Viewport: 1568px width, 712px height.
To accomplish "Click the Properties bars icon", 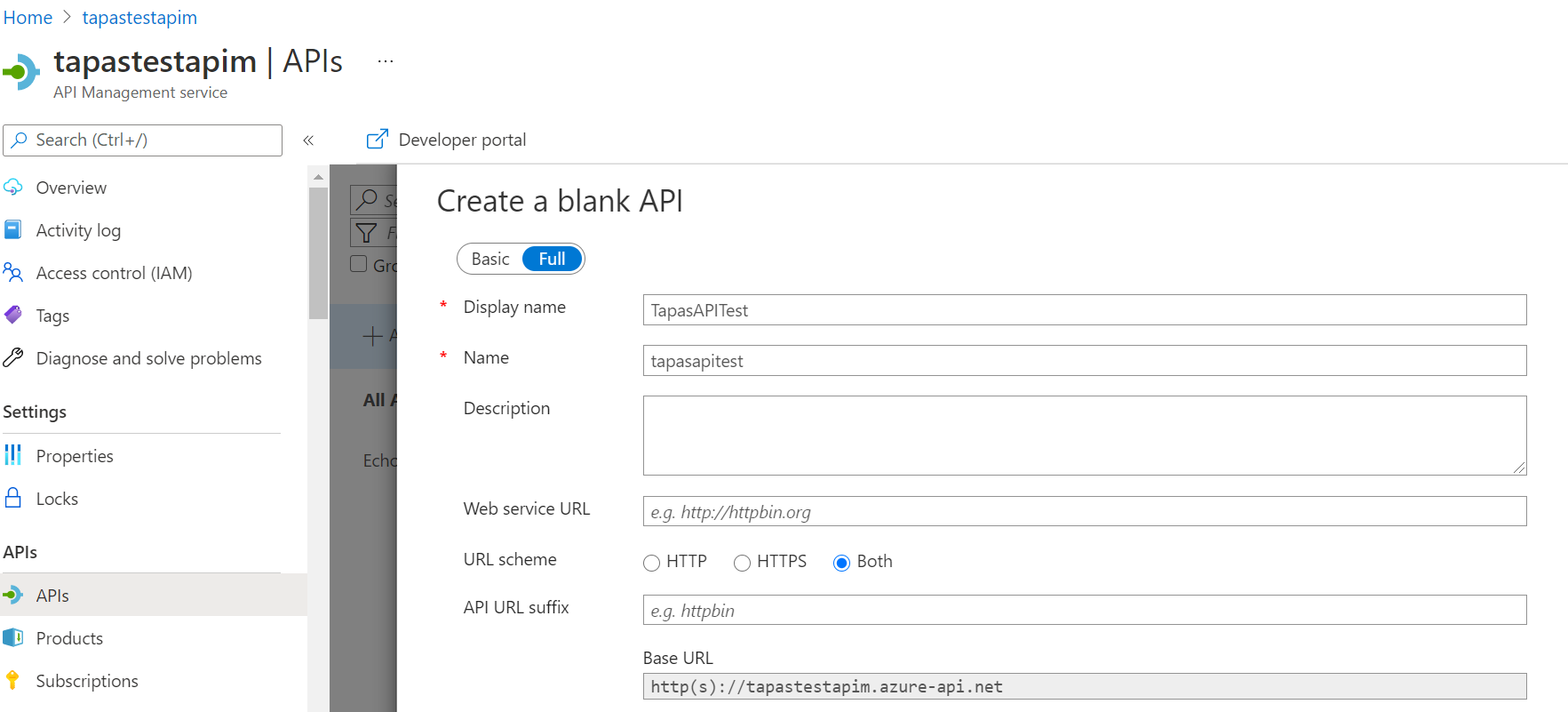I will click(x=13, y=456).
